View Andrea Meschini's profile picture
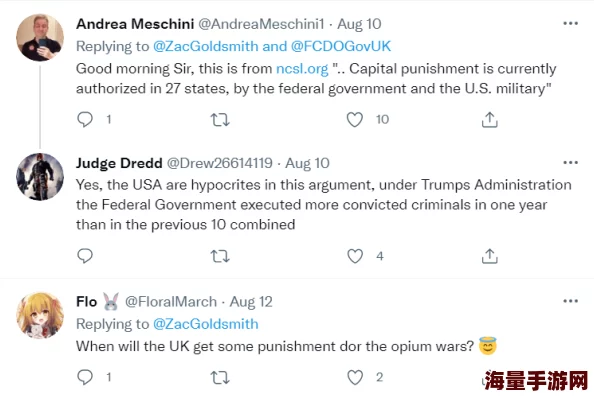This screenshot has width=594, height=399. click(x=40, y=37)
